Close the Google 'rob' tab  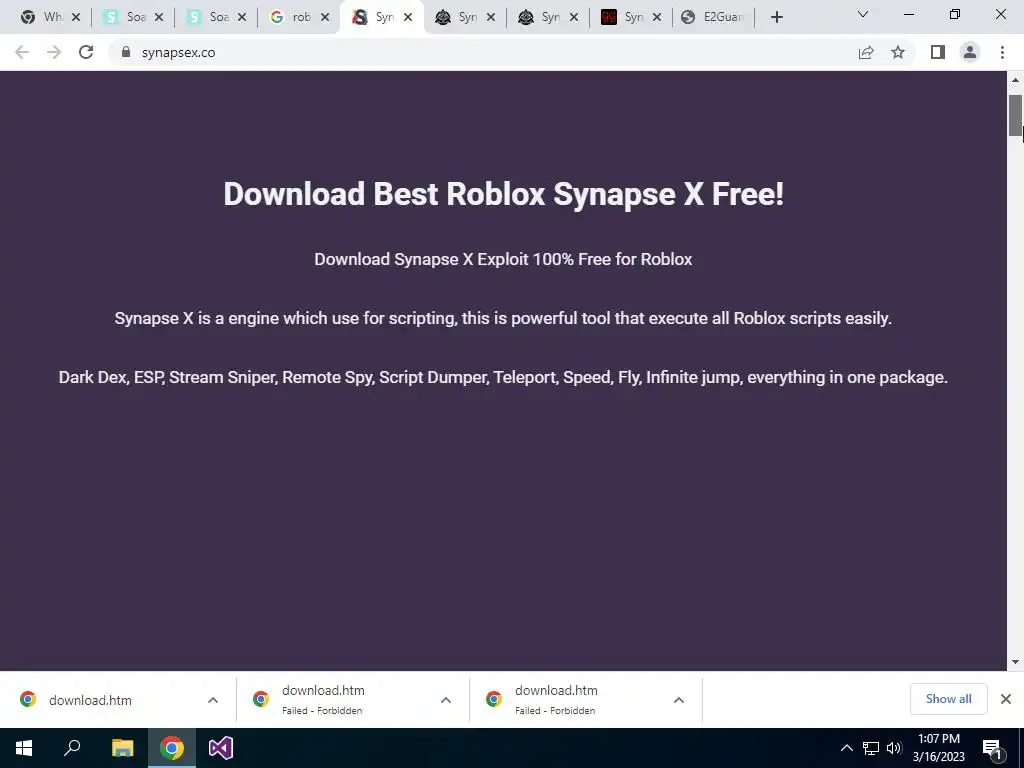(x=325, y=17)
